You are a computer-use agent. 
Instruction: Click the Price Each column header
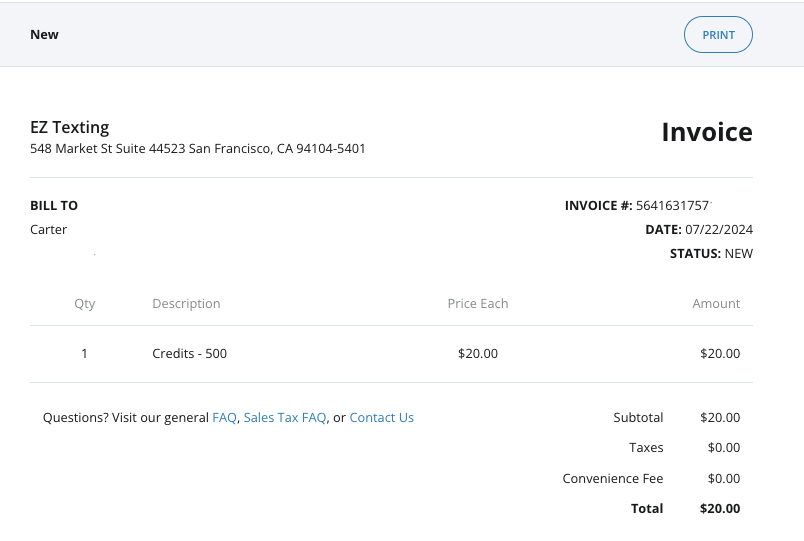(x=478, y=304)
